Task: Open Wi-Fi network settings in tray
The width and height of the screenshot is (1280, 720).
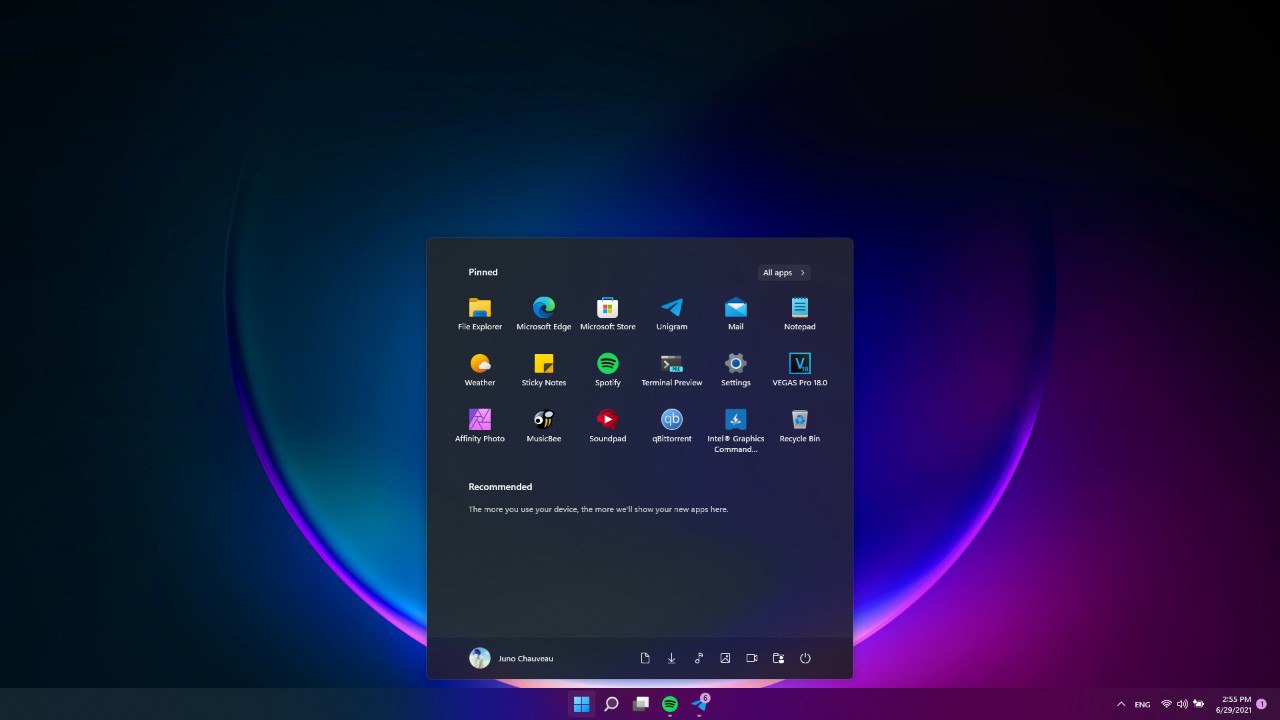Action: (x=1166, y=704)
